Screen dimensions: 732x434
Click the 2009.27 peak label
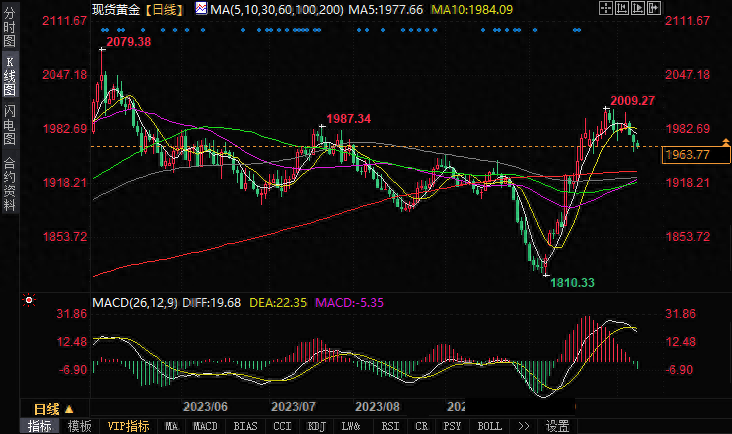pyautogui.click(x=633, y=101)
